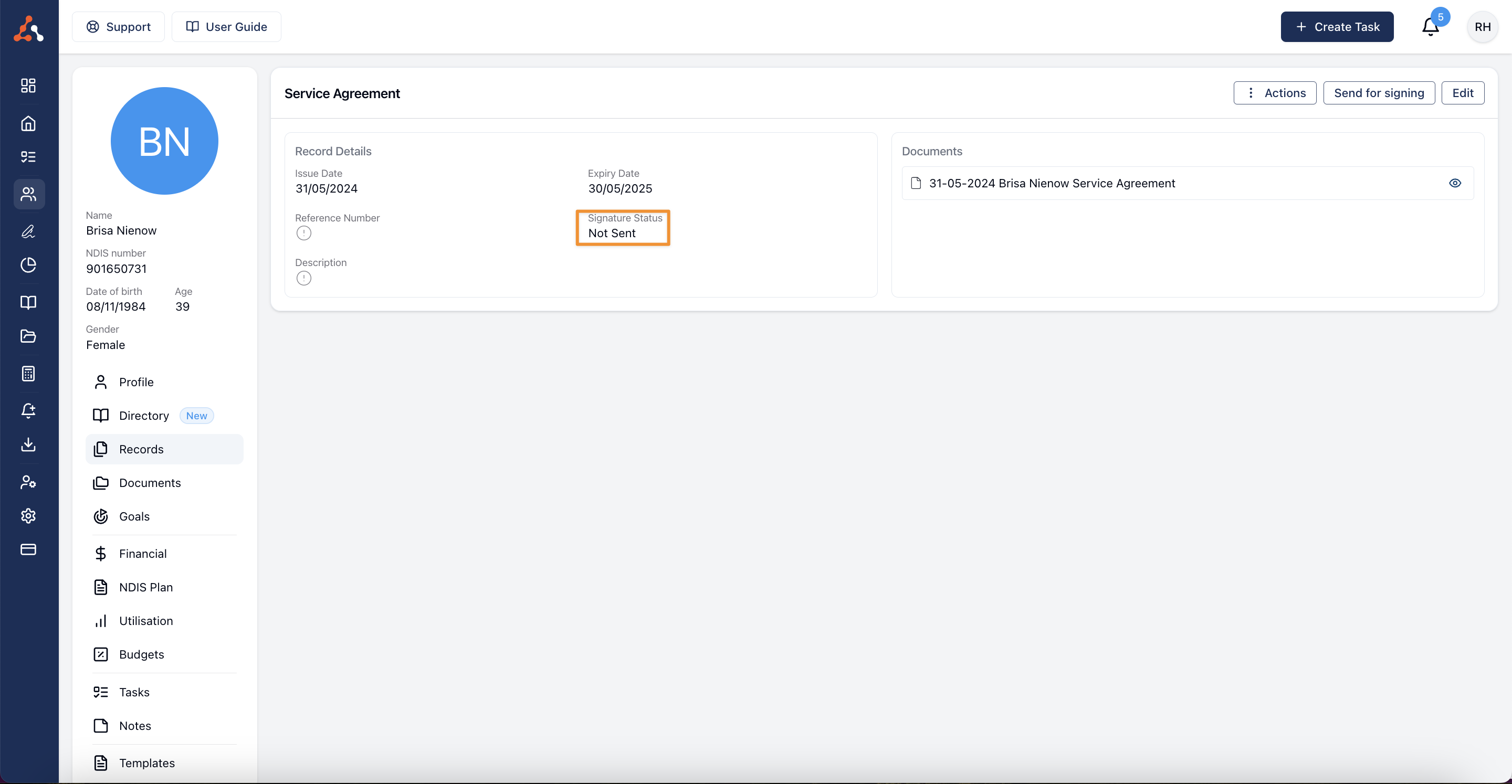Click the NDIS number 901650731
Screen dimensions: 1512x784
coord(116,269)
